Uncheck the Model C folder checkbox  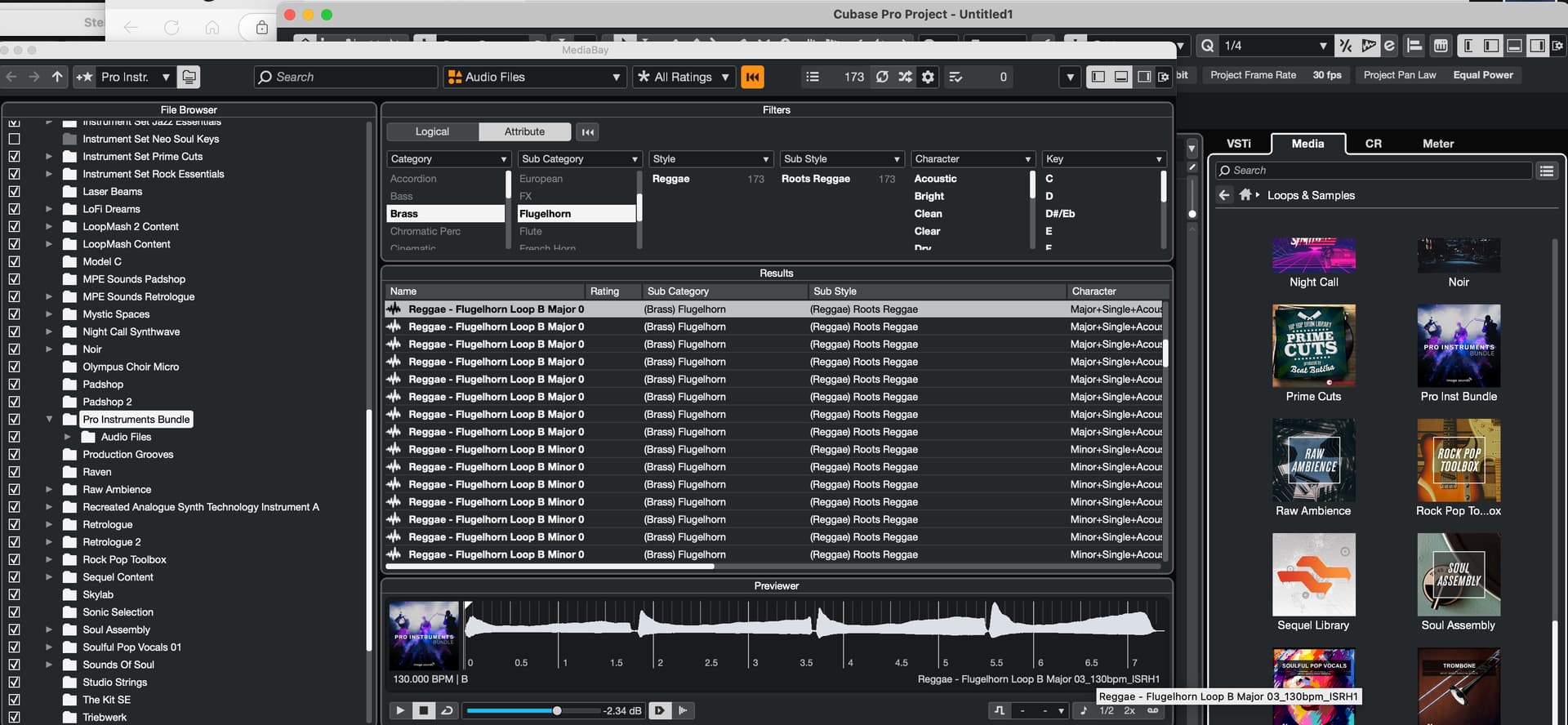(x=14, y=261)
